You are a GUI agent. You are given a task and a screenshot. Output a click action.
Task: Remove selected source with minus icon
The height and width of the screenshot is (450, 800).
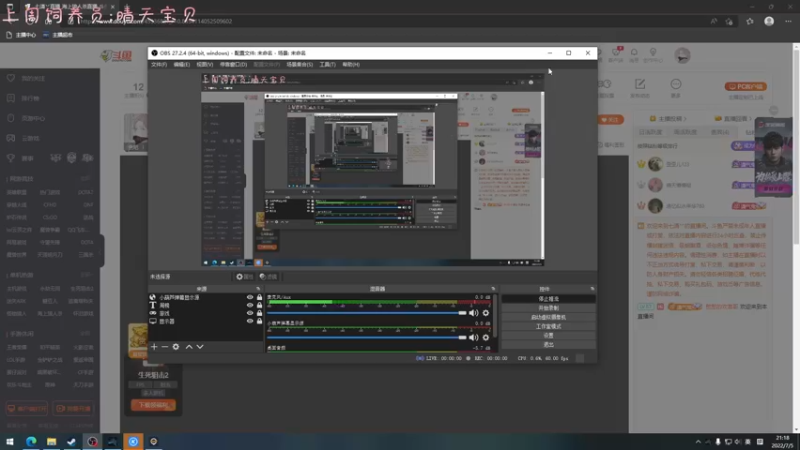click(165, 347)
